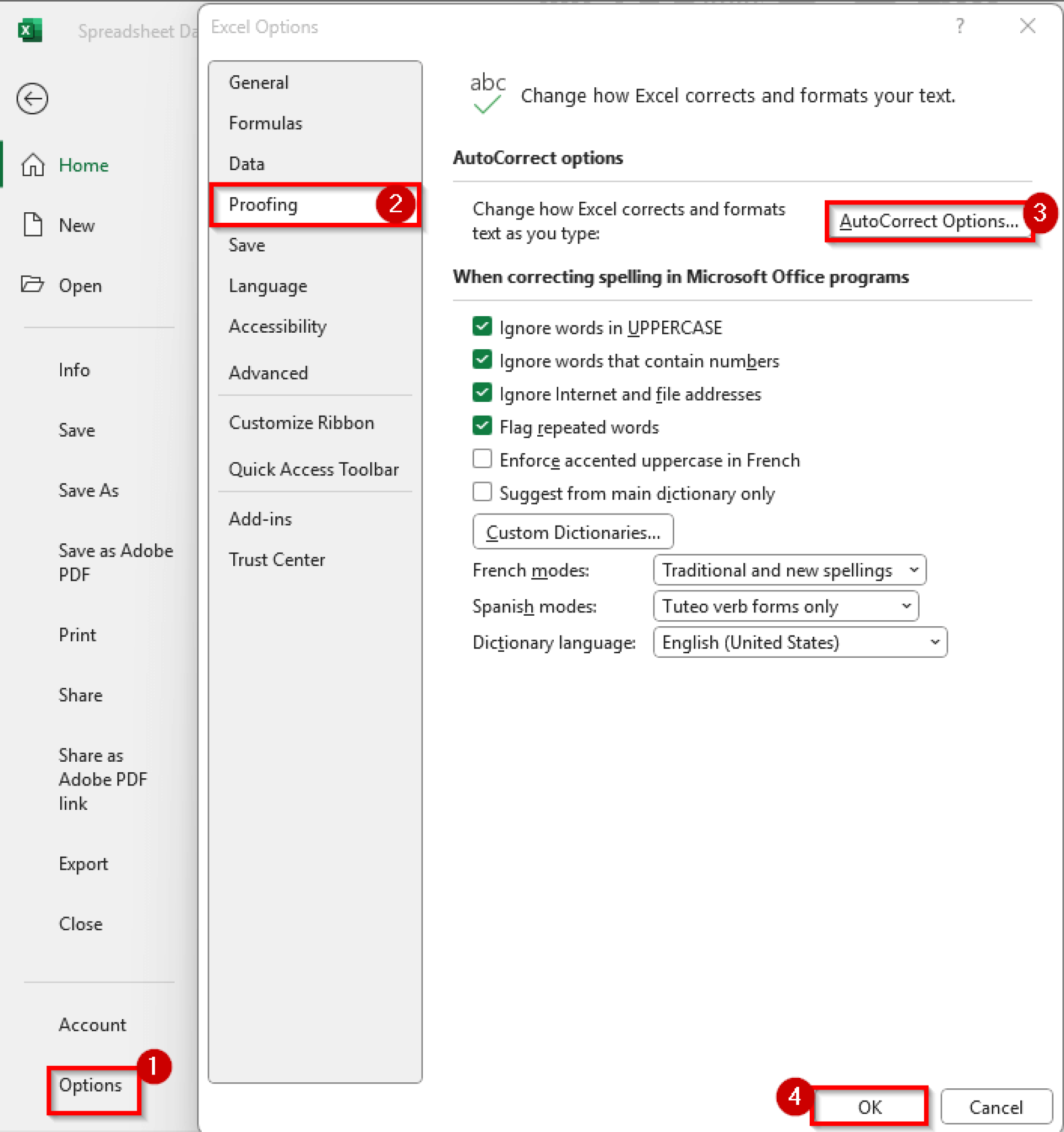Enable Enforce accented uppercase in French
This screenshot has height=1132, width=1064.
click(481, 459)
